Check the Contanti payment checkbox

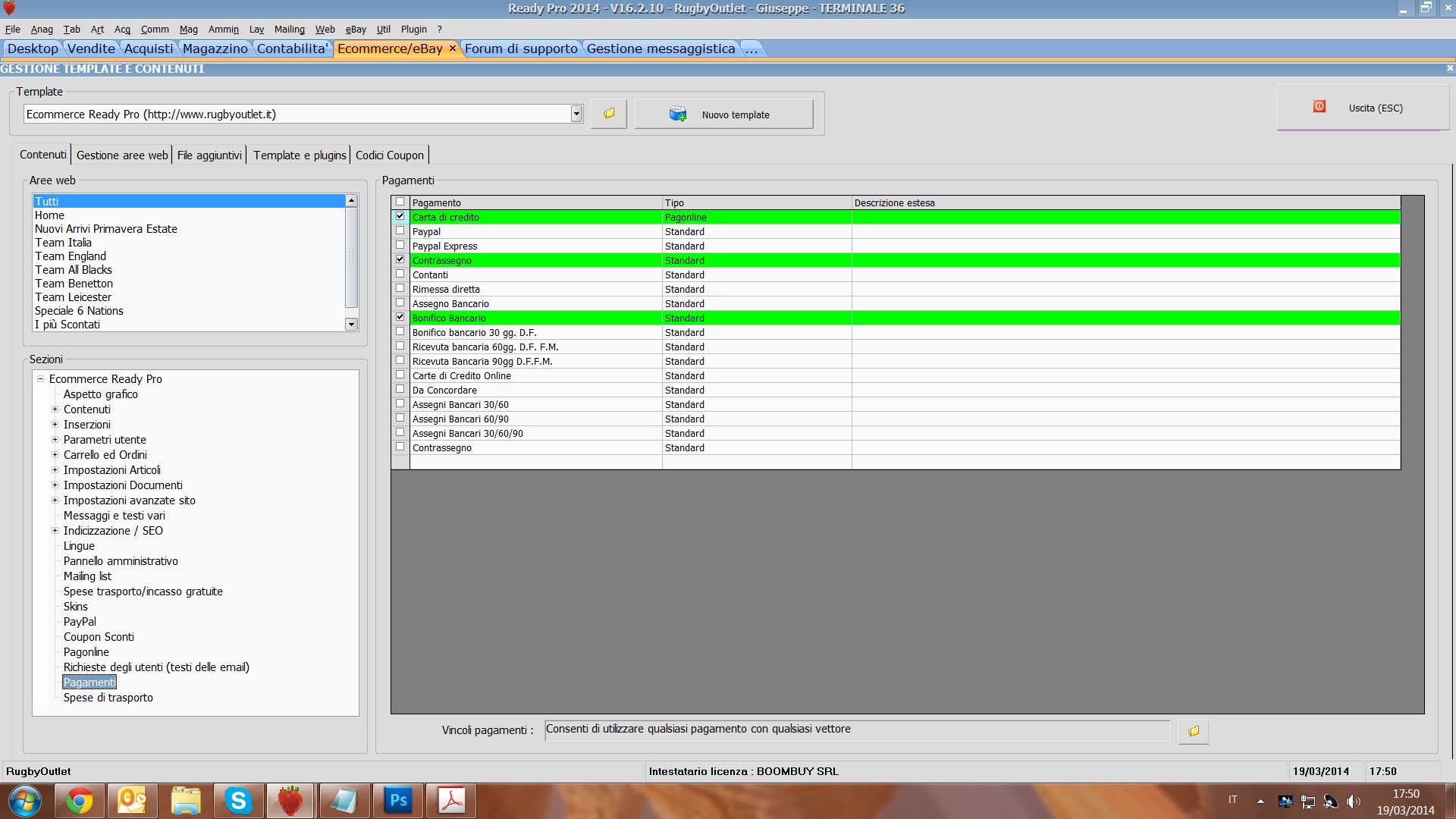(400, 274)
